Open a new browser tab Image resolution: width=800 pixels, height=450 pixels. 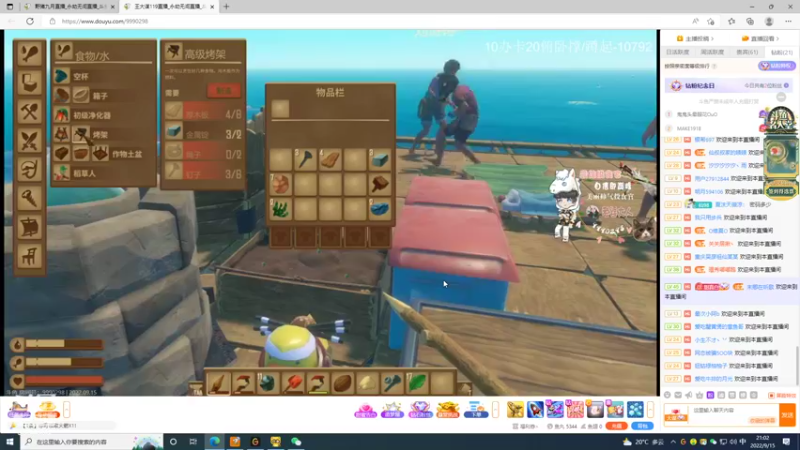226,7
